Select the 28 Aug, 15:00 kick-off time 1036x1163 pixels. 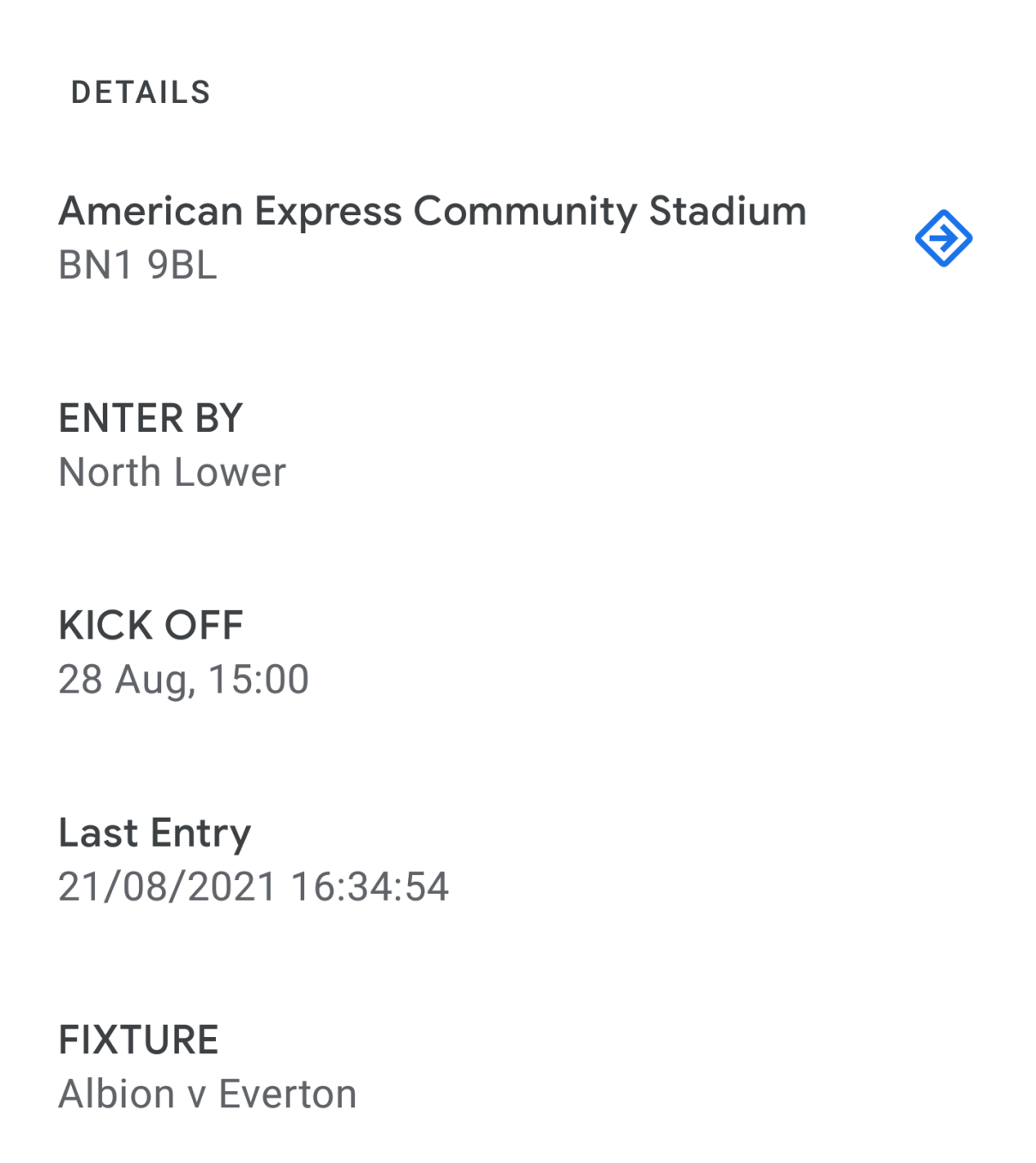click(x=183, y=680)
